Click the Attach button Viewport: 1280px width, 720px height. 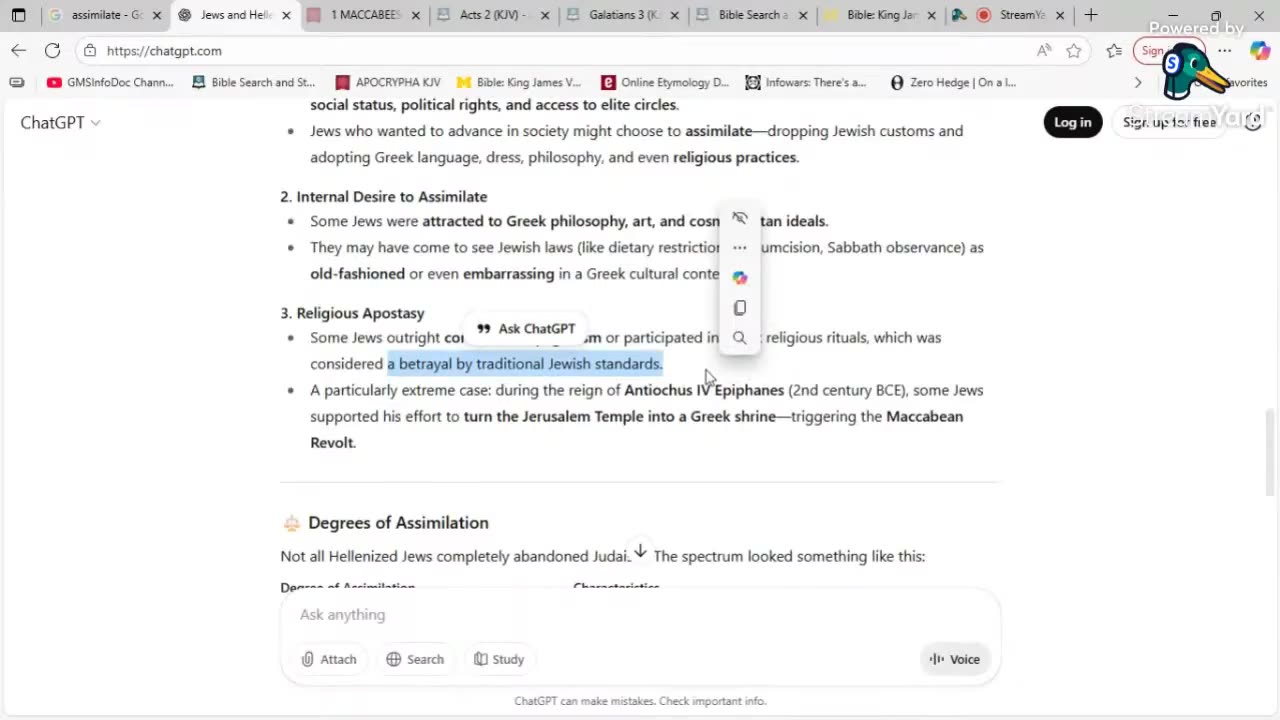pos(329,659)
